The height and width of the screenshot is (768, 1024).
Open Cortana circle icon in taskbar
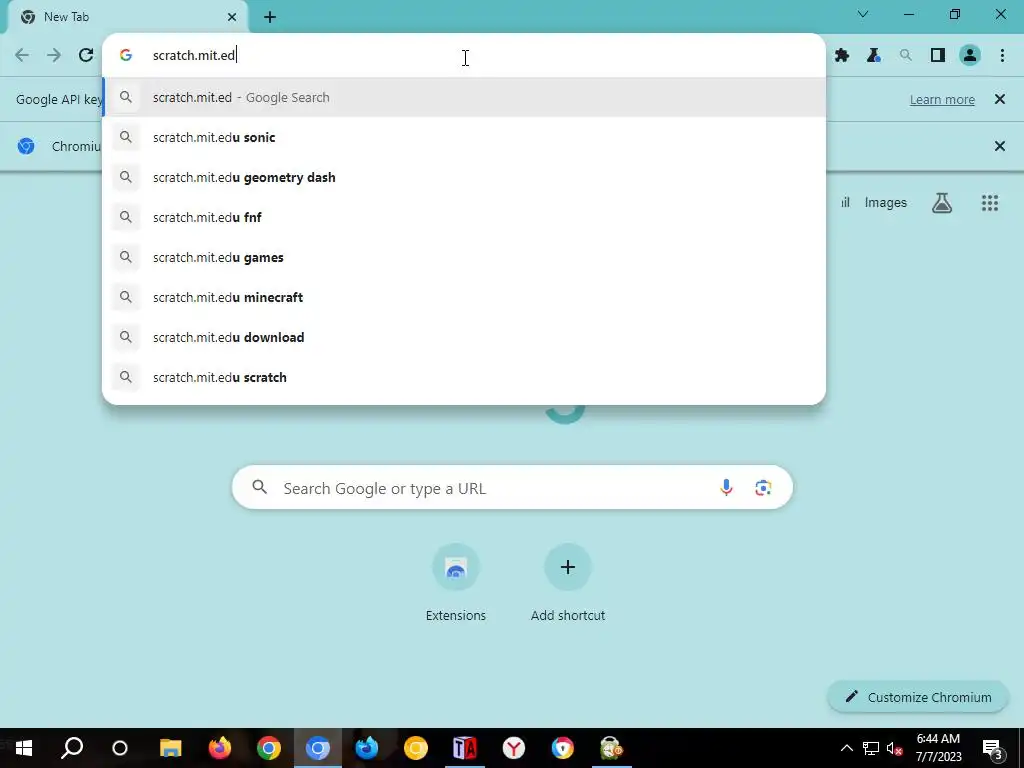[x=120, y=748]
